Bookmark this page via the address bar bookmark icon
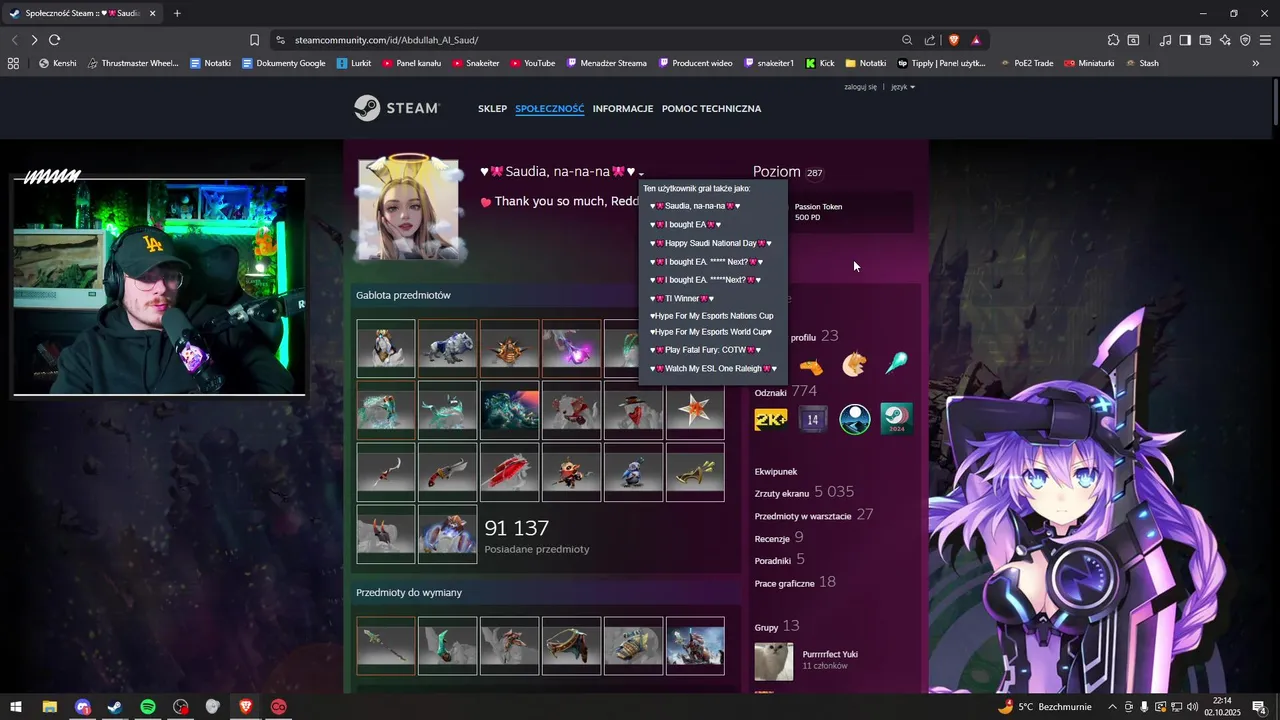 pos(254,40)
